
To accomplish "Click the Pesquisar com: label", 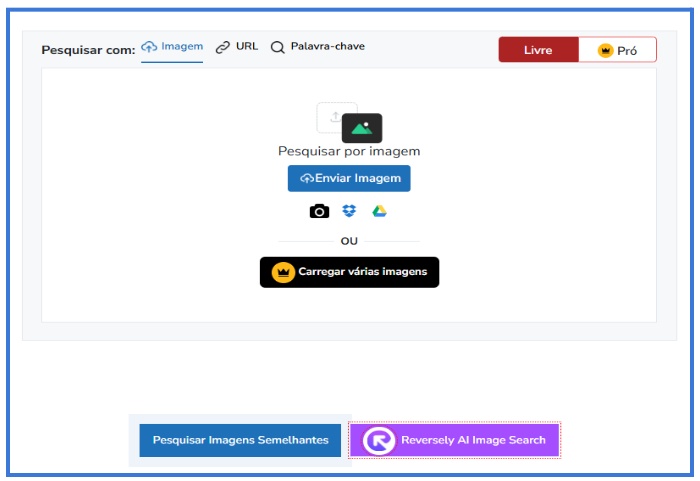I will pos(88,50).
